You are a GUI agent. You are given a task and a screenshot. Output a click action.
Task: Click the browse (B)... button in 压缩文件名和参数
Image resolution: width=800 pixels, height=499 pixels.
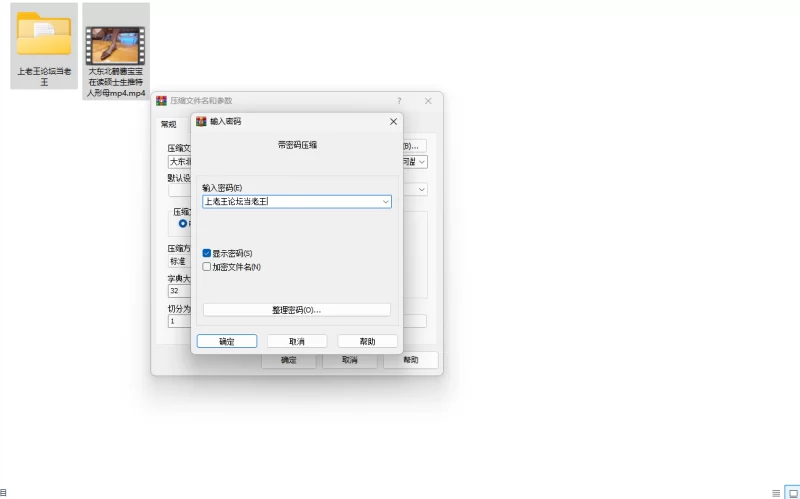coord(414,146)
